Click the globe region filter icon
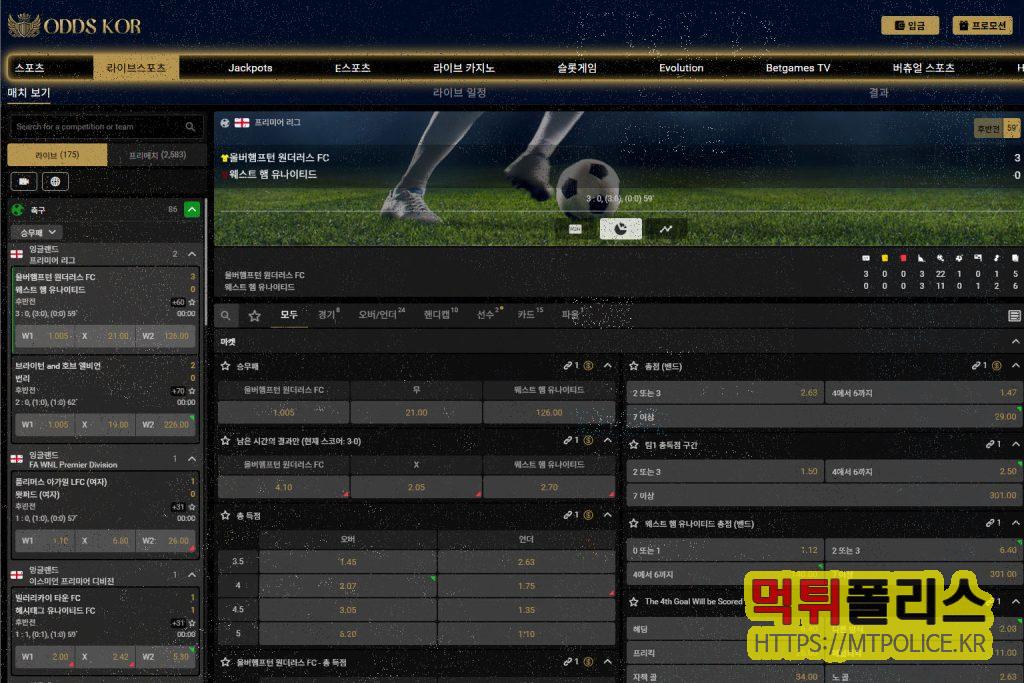 [x=55, y=182]
